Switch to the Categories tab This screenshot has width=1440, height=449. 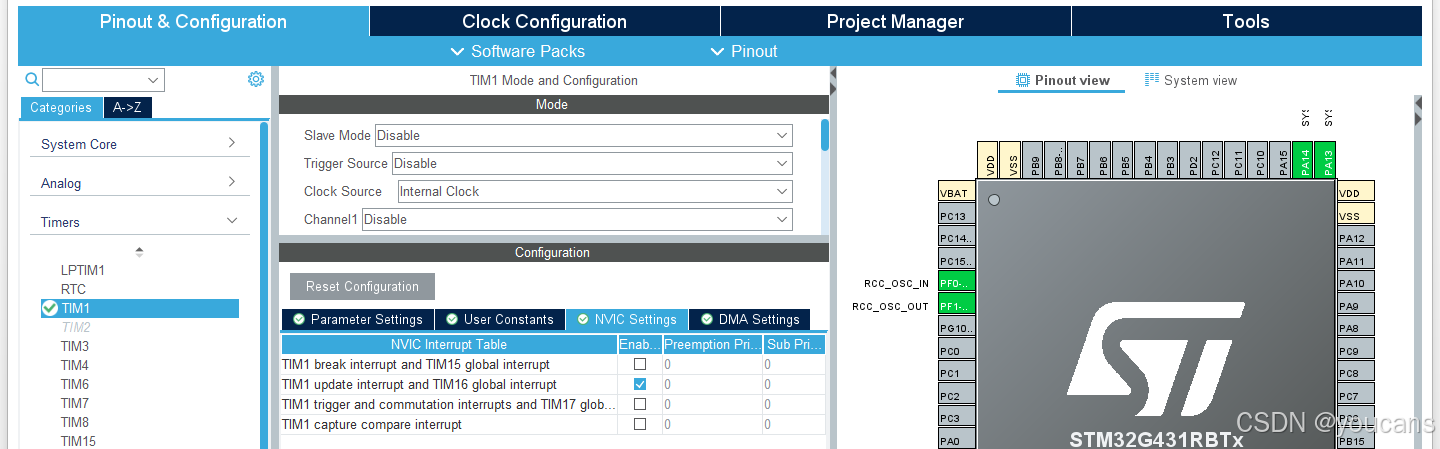[x=61, y=108]
